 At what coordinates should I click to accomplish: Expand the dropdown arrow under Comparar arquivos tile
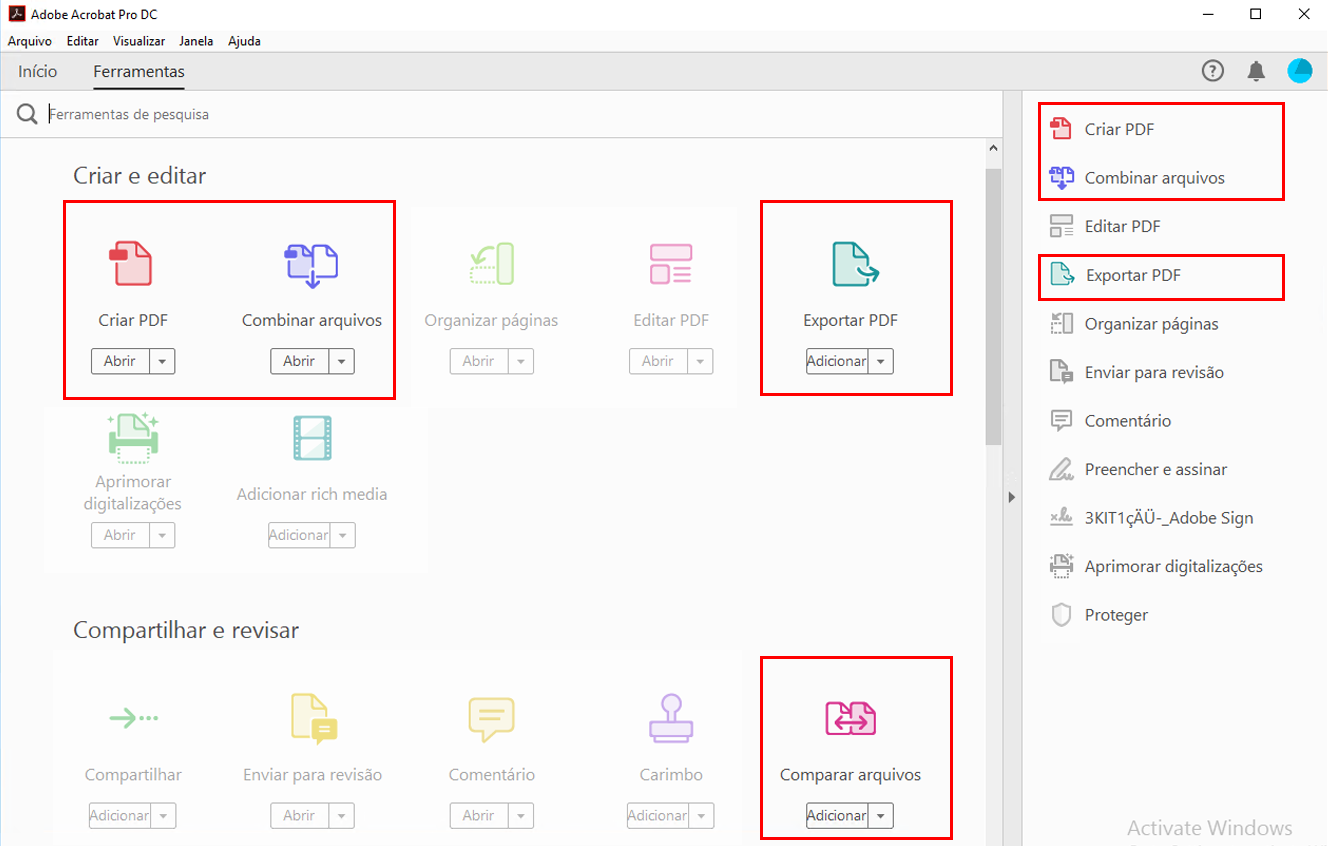click(880, 816)
